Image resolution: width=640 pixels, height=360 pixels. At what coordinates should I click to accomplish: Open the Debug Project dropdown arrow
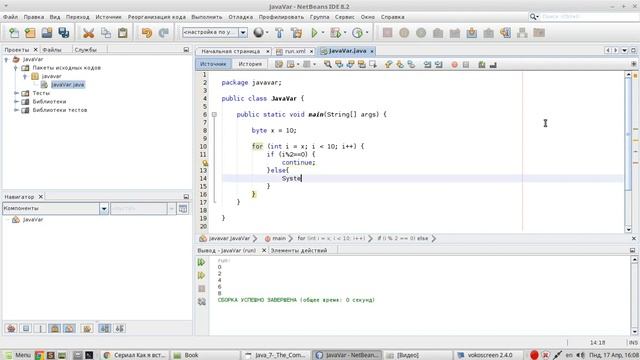tap(345, 33)
